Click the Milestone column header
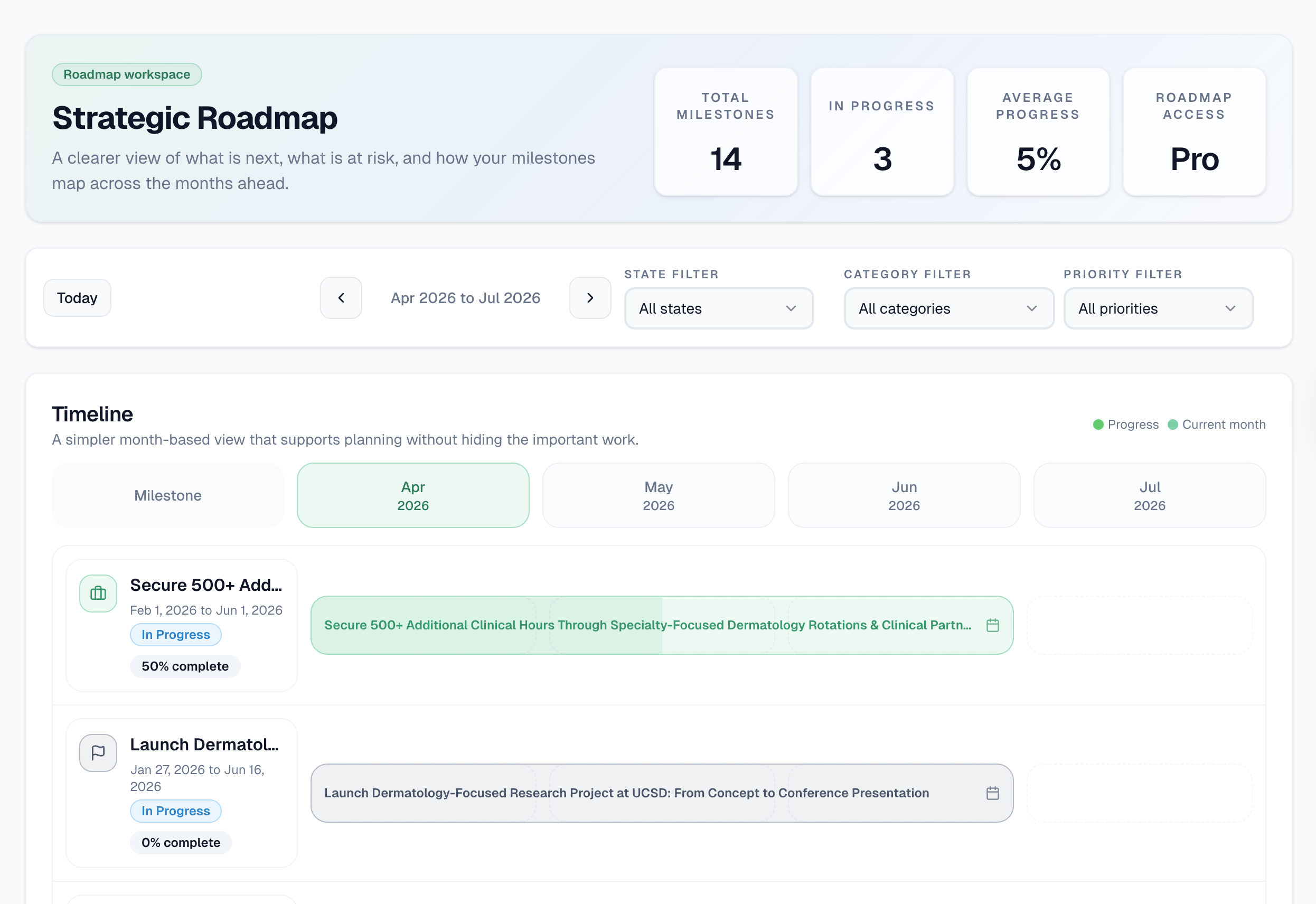Screen dimensions: 1316x904 click(168, 496)
